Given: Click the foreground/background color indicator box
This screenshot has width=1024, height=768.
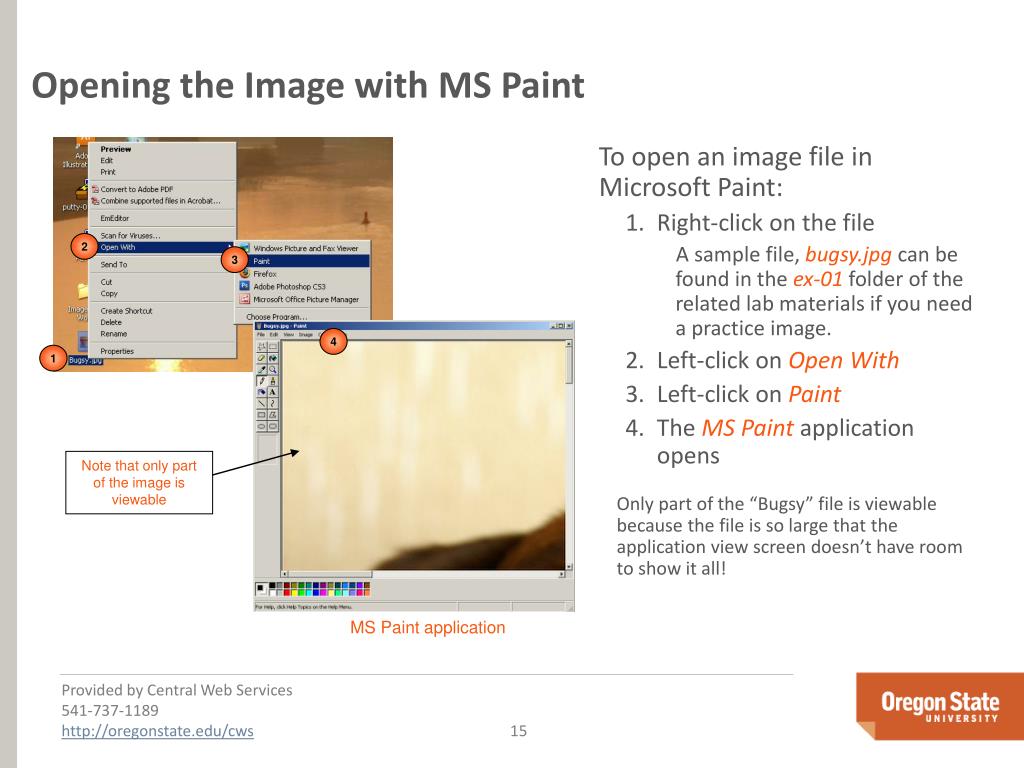Looking at the screenshot, I should (x=261, y=589).
